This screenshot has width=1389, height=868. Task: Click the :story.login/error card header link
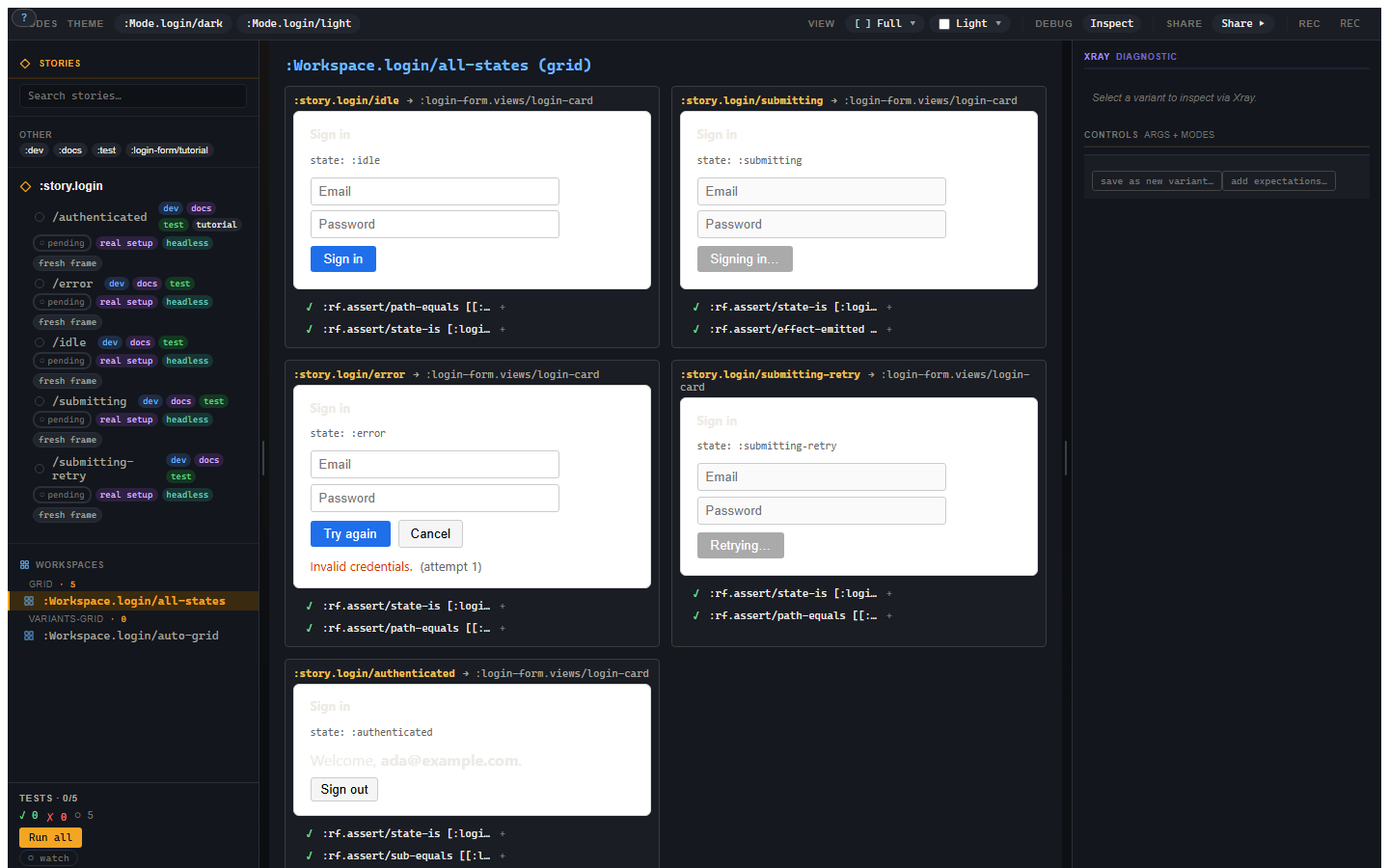click(349, 374)
